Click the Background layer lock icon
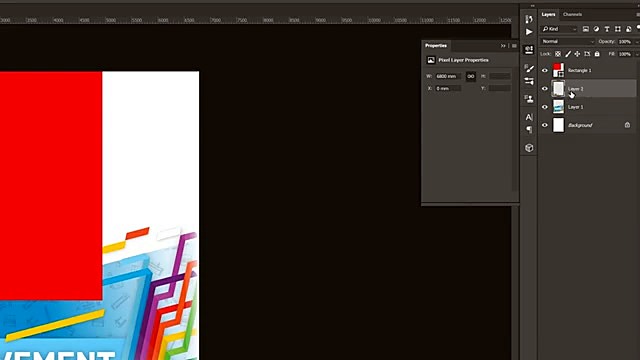 tap(627, 125)
